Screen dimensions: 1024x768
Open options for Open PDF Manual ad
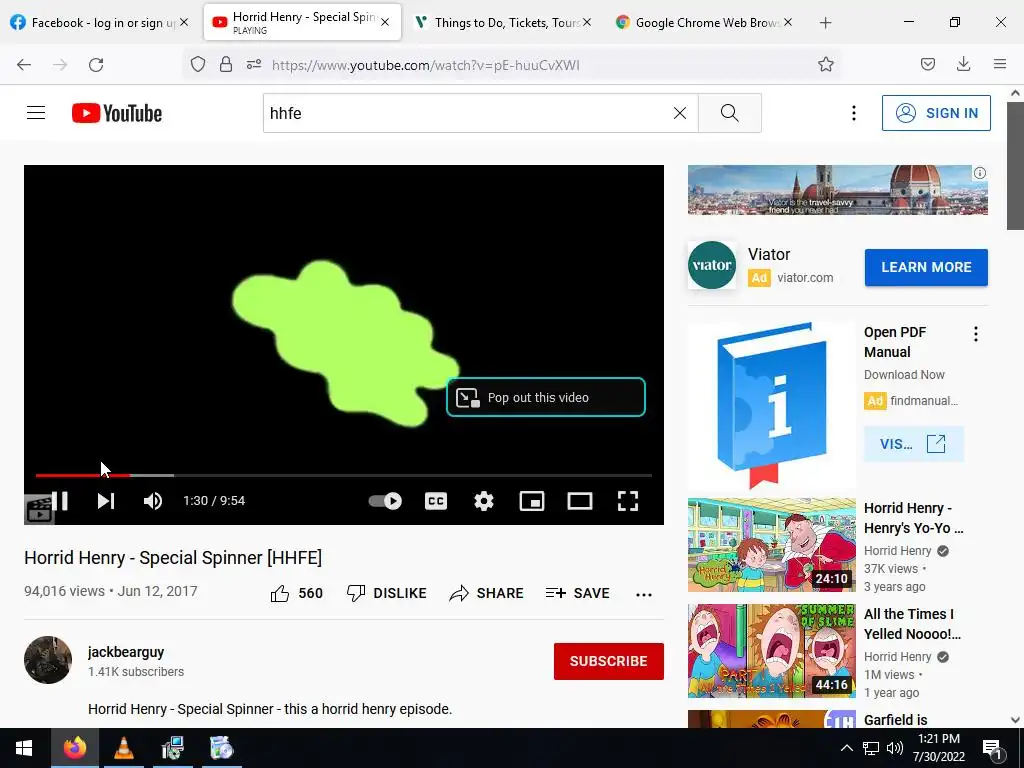[976, 334]
